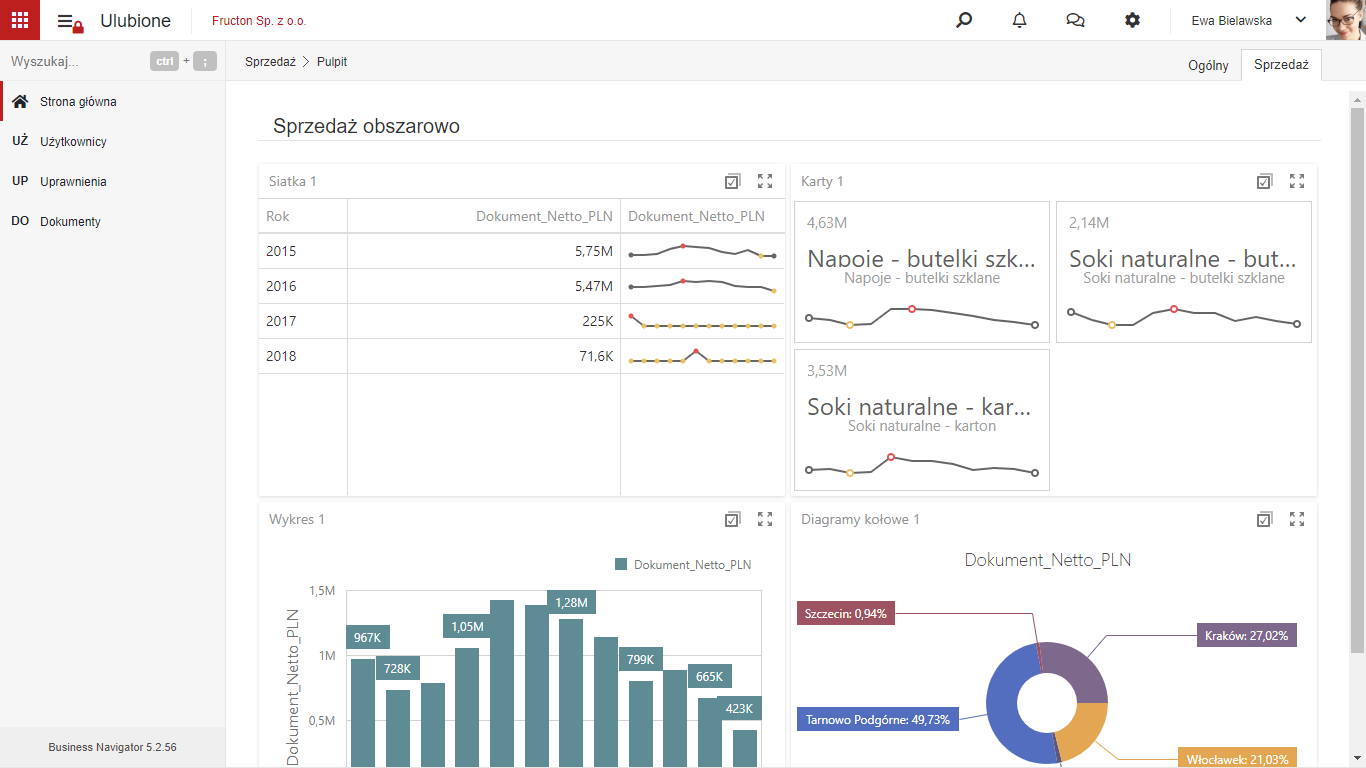Viewport: 1366px width, 768px height.
Task: Toggle the Dokument_Netto_PLN legend color swatch
Action: 621,565
